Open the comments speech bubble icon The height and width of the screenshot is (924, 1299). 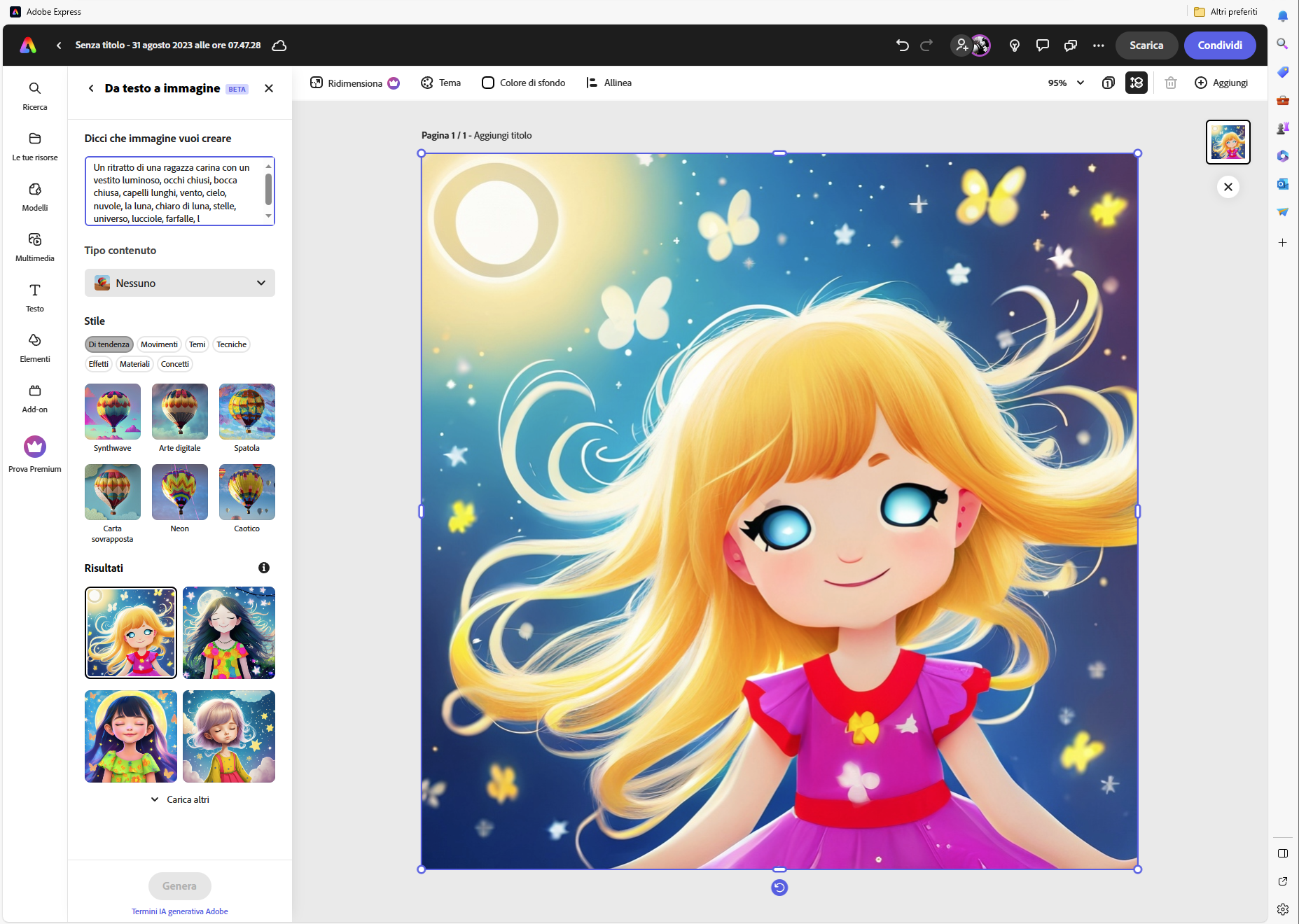[1042, 45]
